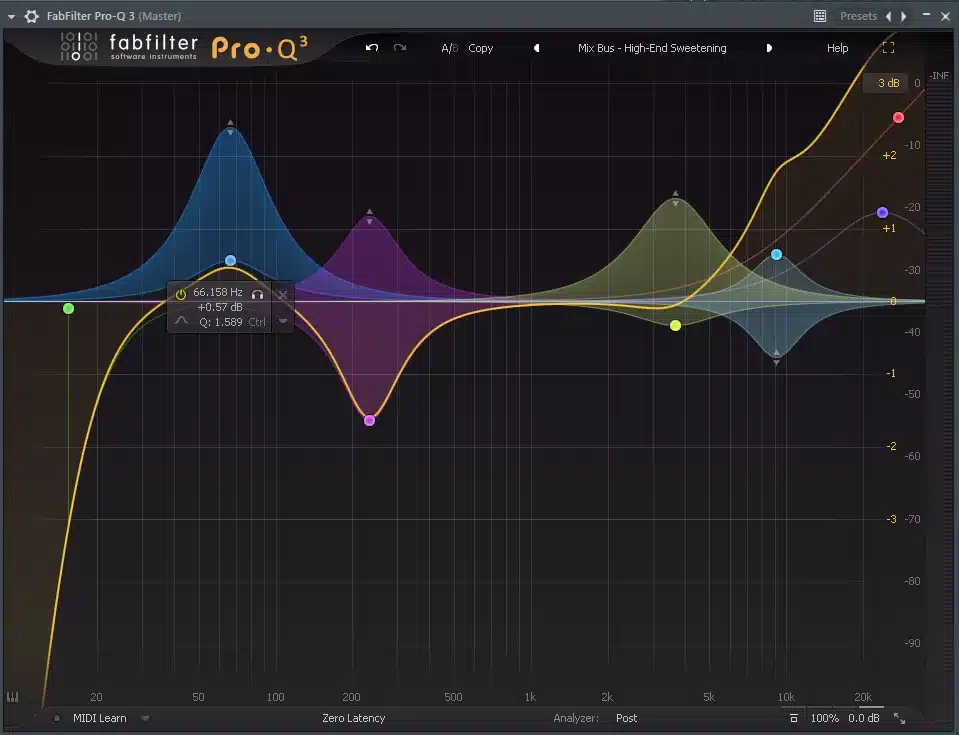Toggle A/B comparison state
Screen dimensions: 959x735
(449, 48)
